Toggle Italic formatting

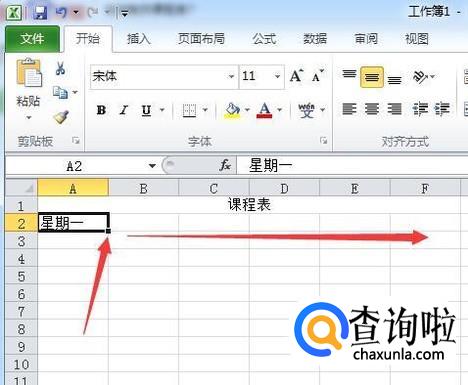click(124, 110)
